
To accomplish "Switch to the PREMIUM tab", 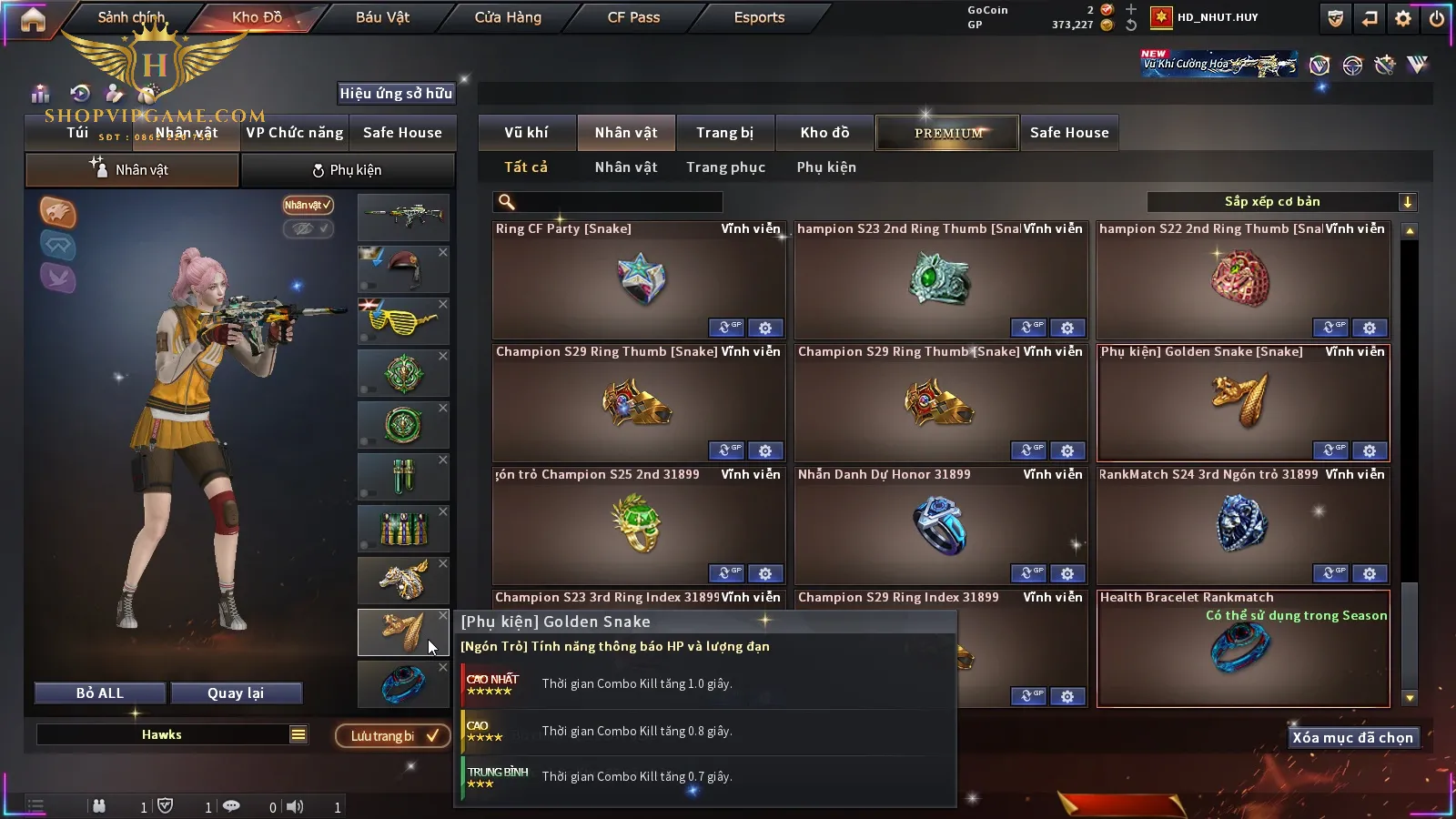I will click(x=947, y=133).
